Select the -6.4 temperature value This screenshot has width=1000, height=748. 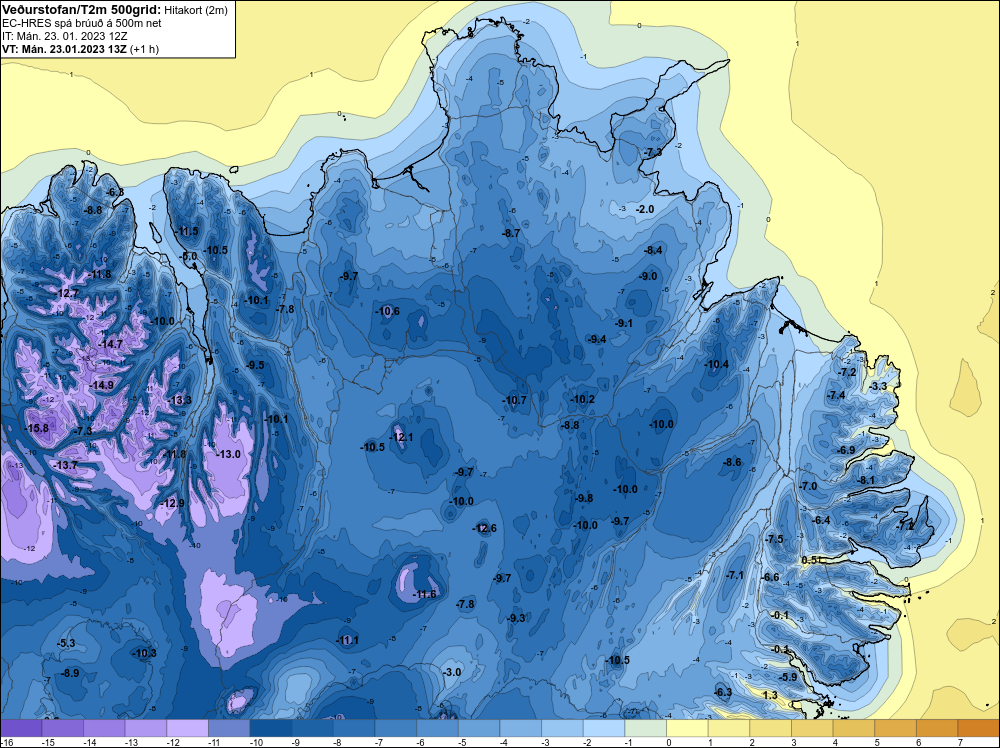tap(821, 520)
